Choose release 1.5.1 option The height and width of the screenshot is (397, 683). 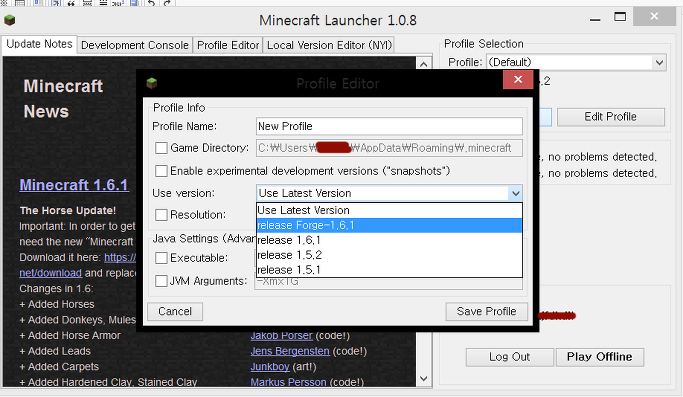pos(389,270)
